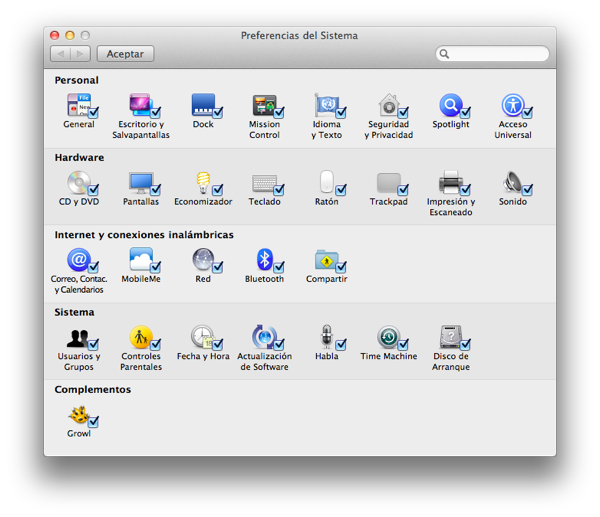
Task: Open the Teclado keyboard icon
Action: click(x=264, y=183)
